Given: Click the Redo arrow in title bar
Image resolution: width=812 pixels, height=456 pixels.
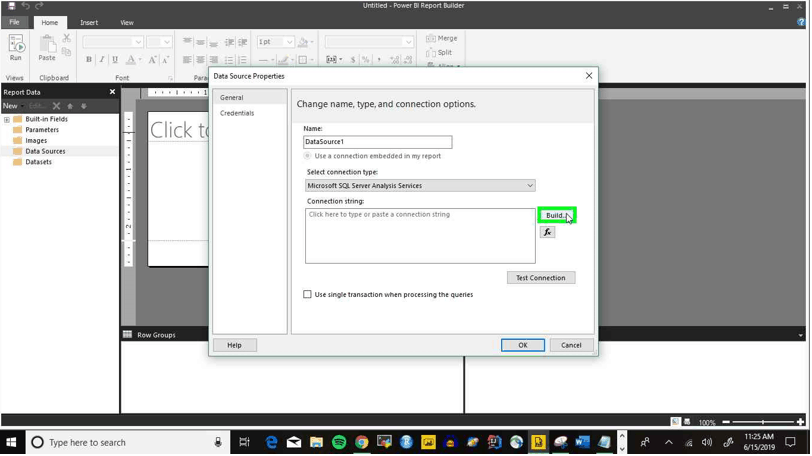Looking at the screenshot, I should pos(39,6).
